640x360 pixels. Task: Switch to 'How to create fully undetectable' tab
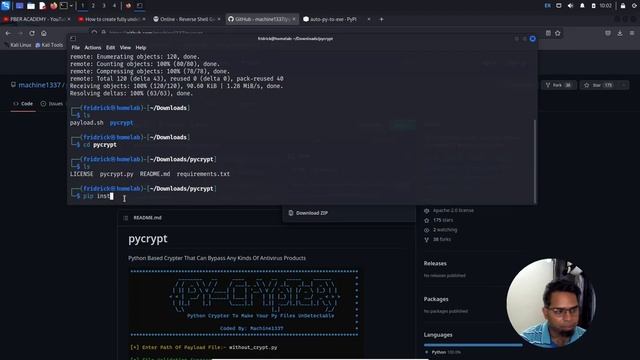pos(112,19)
